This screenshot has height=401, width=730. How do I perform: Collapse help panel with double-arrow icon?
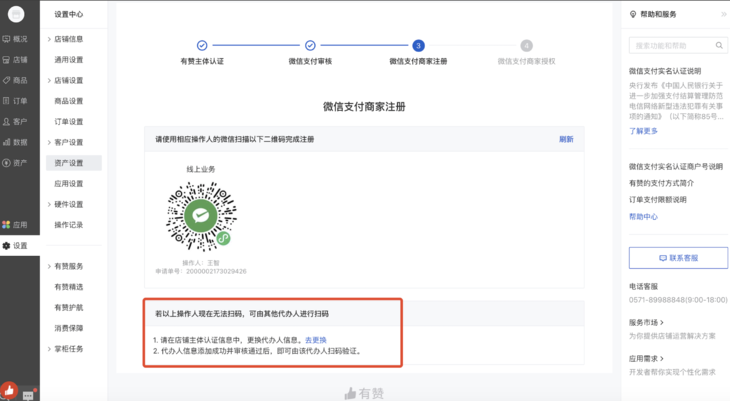tap(724, 14)
